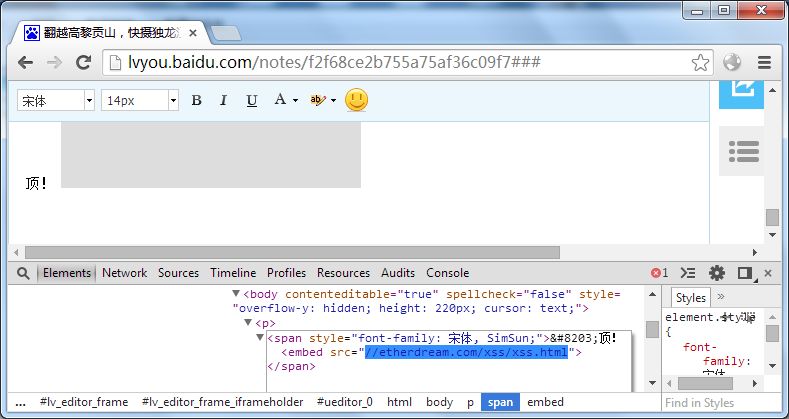Switch to the Network tab
This screenshot has height=419, width=789.
[124, 273]
